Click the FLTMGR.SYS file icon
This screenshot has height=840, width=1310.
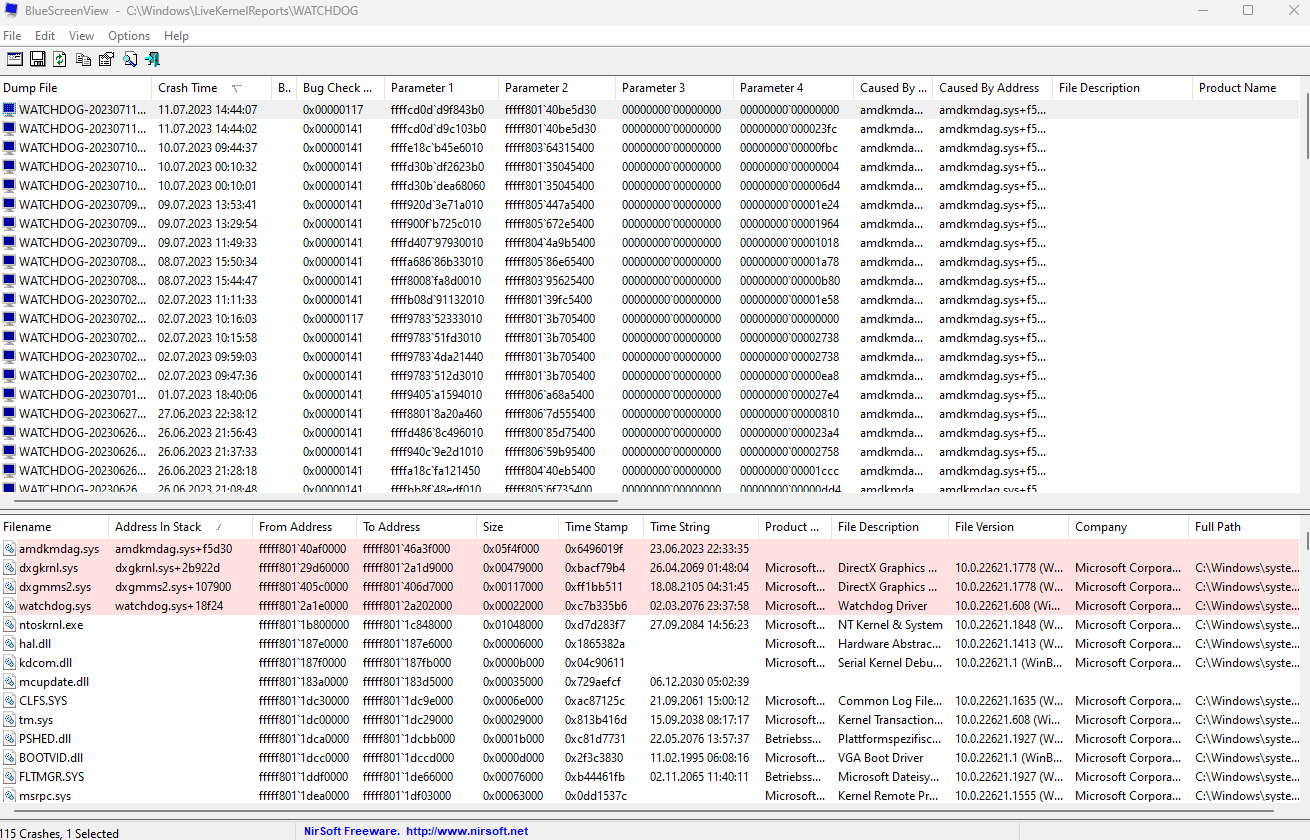click(x=9, y=777)
